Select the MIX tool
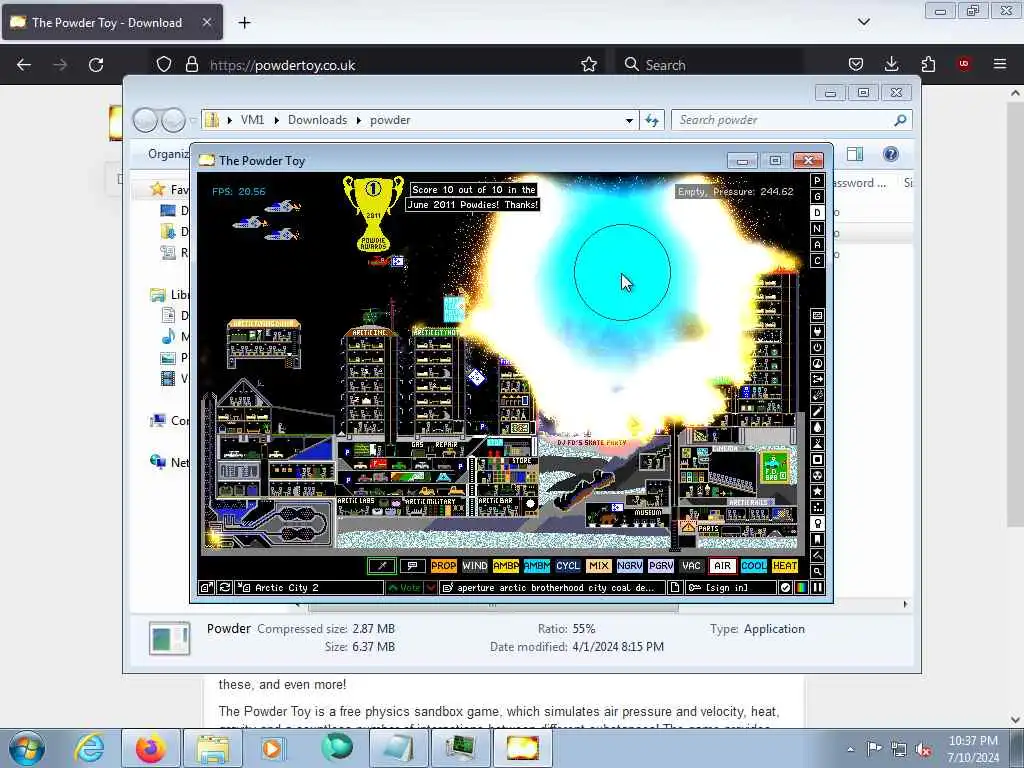This screenshot has height=768, width=1024. pyautogui.click(x=598, y=566)
